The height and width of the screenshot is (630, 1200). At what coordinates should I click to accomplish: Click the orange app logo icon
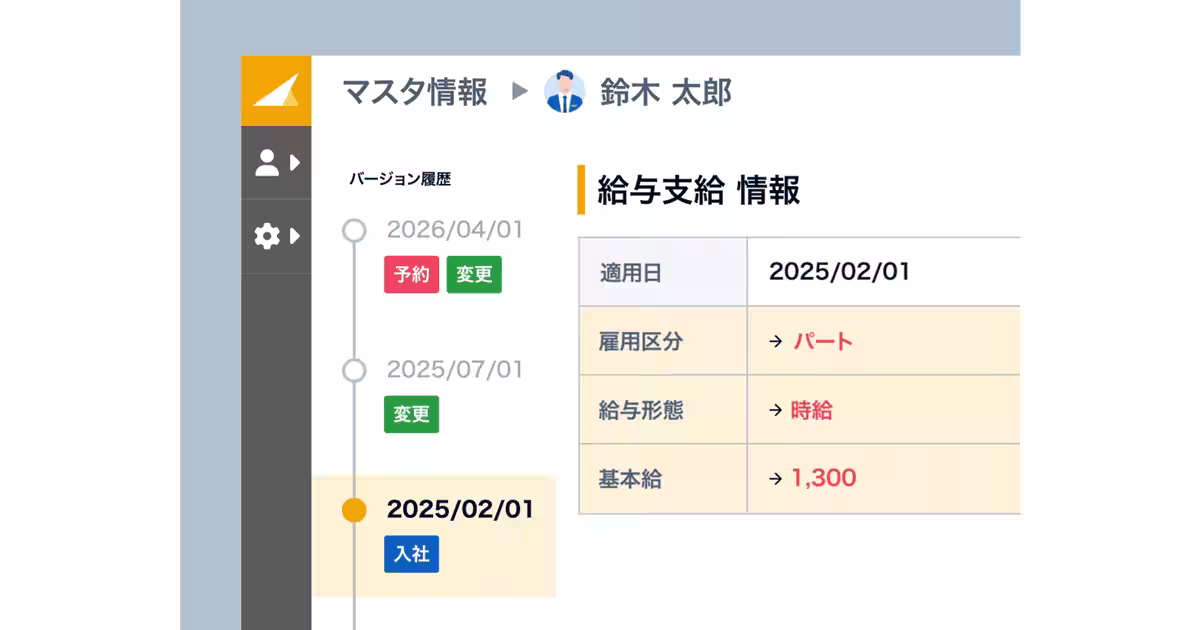pyautogui.click(x=276, y=92)
